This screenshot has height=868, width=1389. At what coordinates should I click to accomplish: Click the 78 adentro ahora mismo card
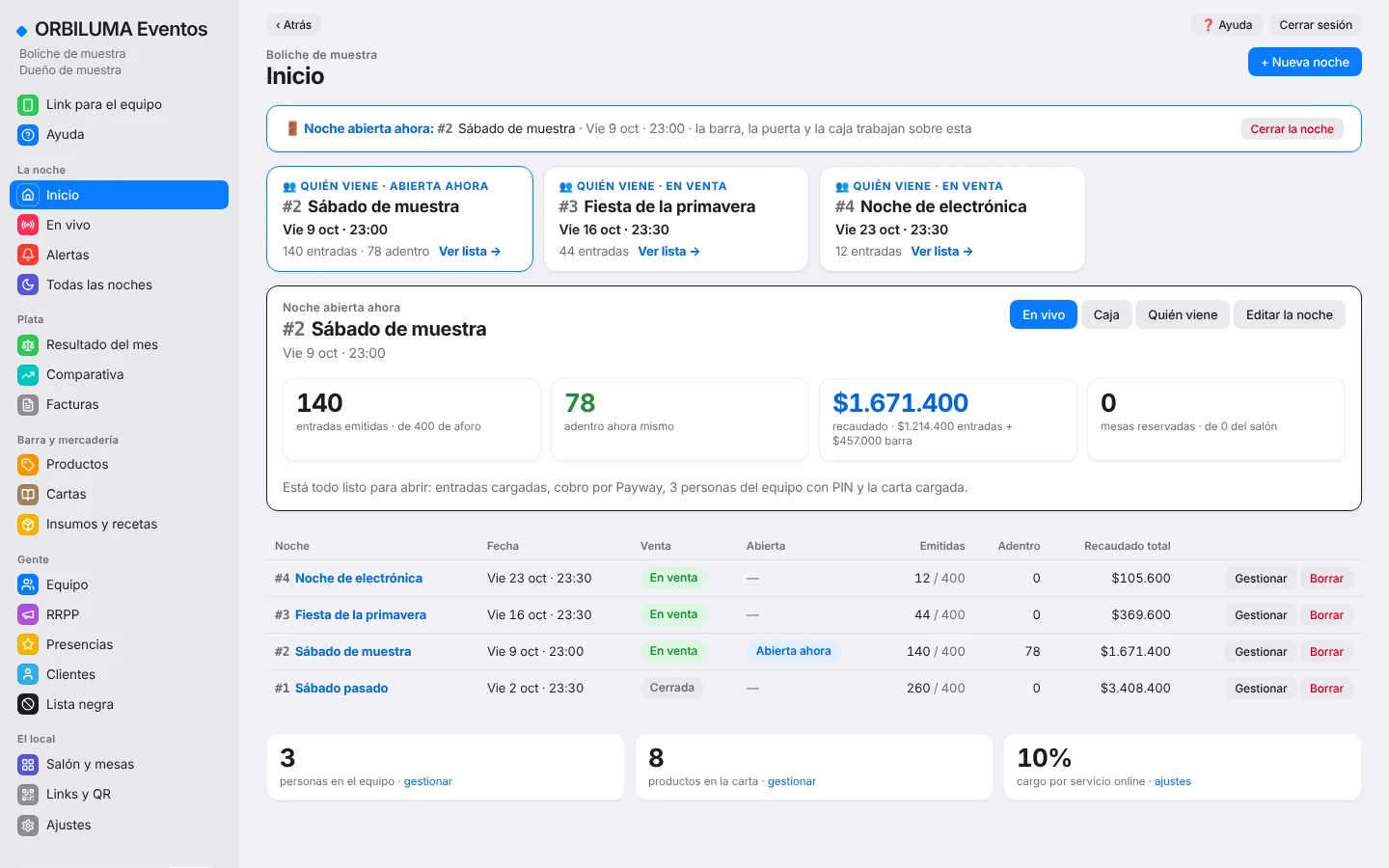pos(680,420)
